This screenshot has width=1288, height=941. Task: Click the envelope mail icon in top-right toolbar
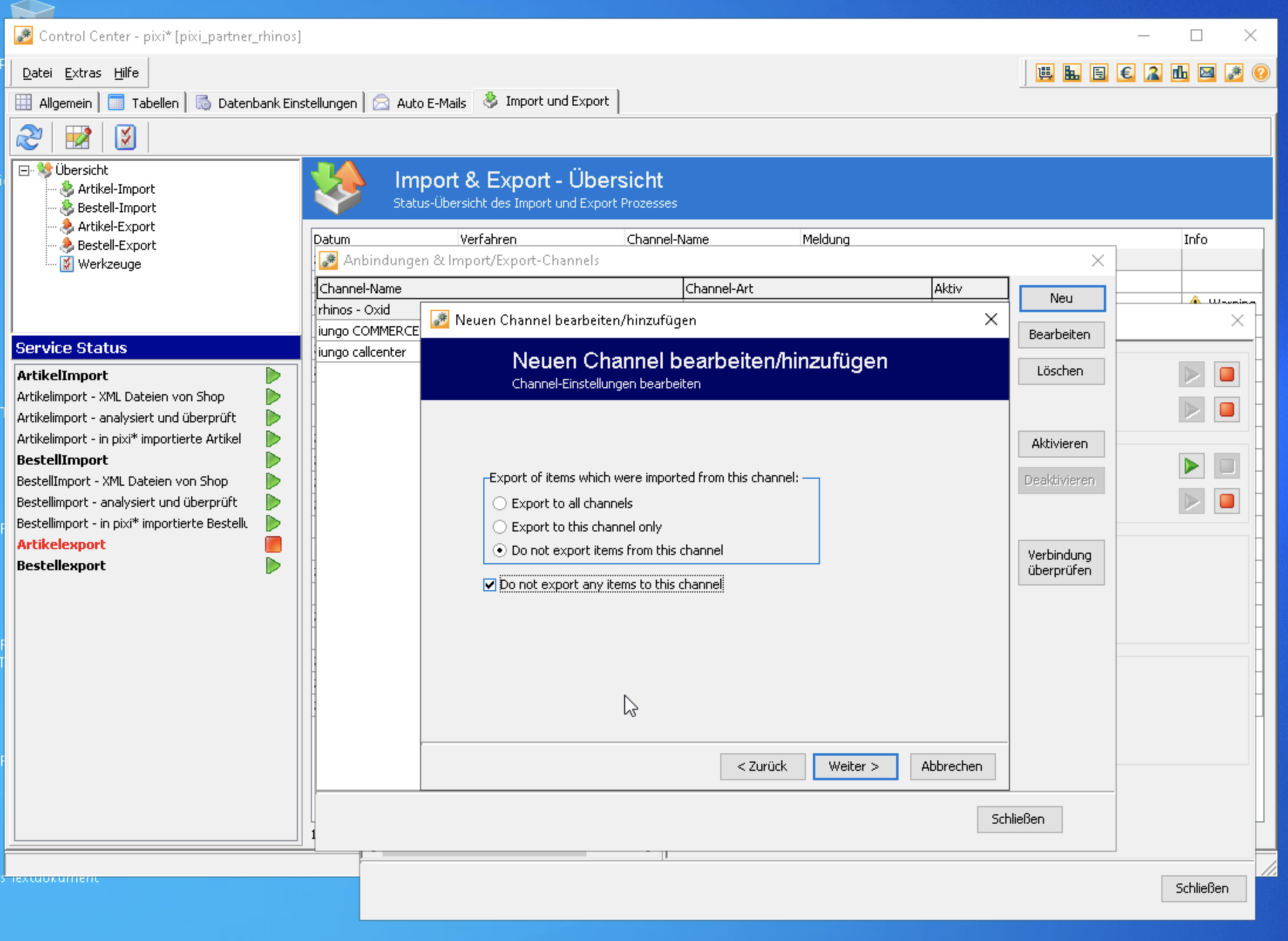click(x=1206, y=73)
